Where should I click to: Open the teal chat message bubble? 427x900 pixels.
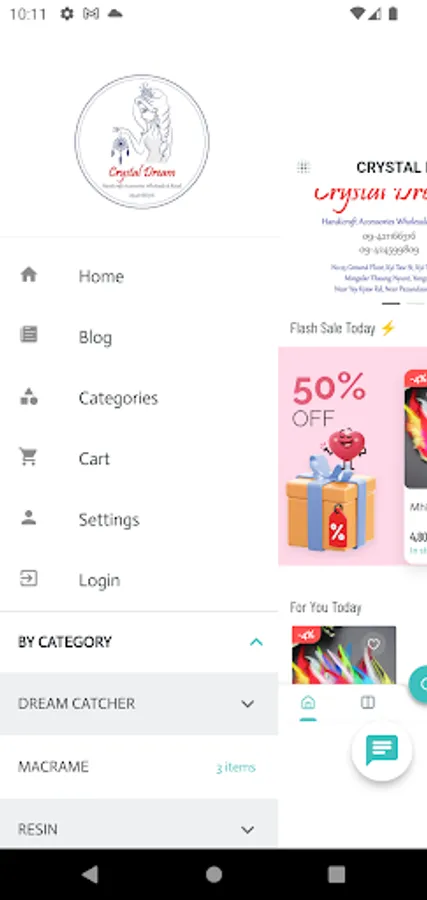tap(382, 751)
